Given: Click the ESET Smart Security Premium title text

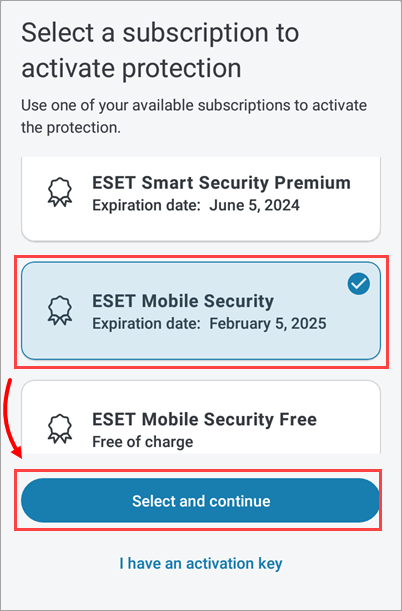Looking at the screenshot, I should [x=221, y=183].
